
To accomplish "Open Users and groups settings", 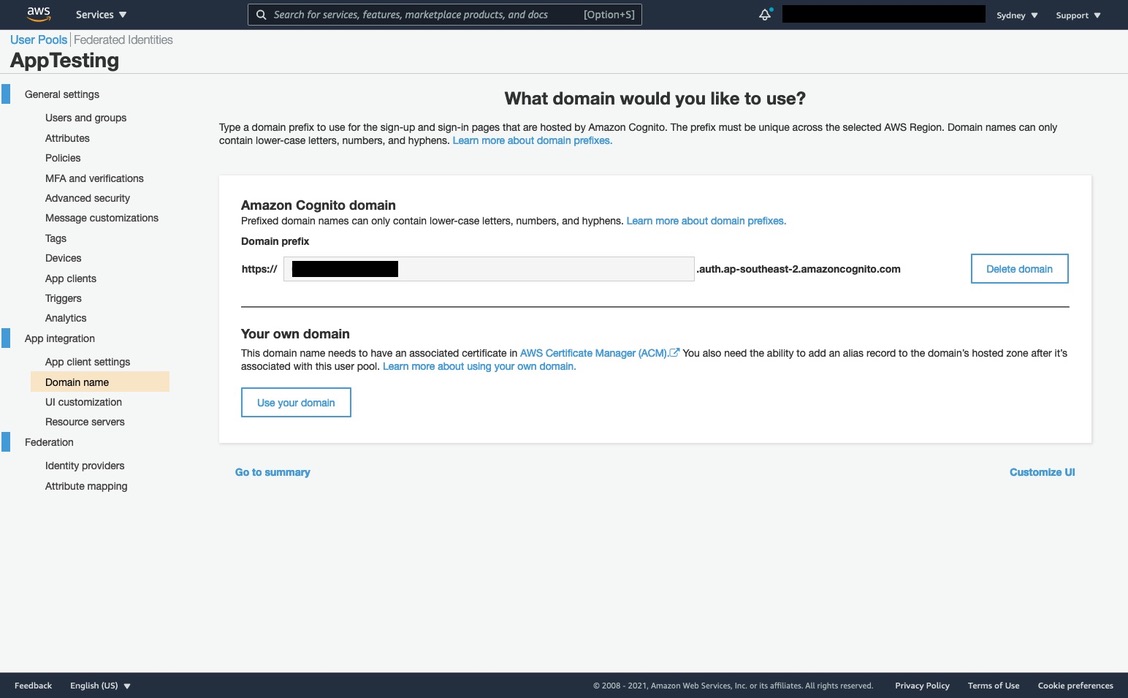I will coord(86,117).
